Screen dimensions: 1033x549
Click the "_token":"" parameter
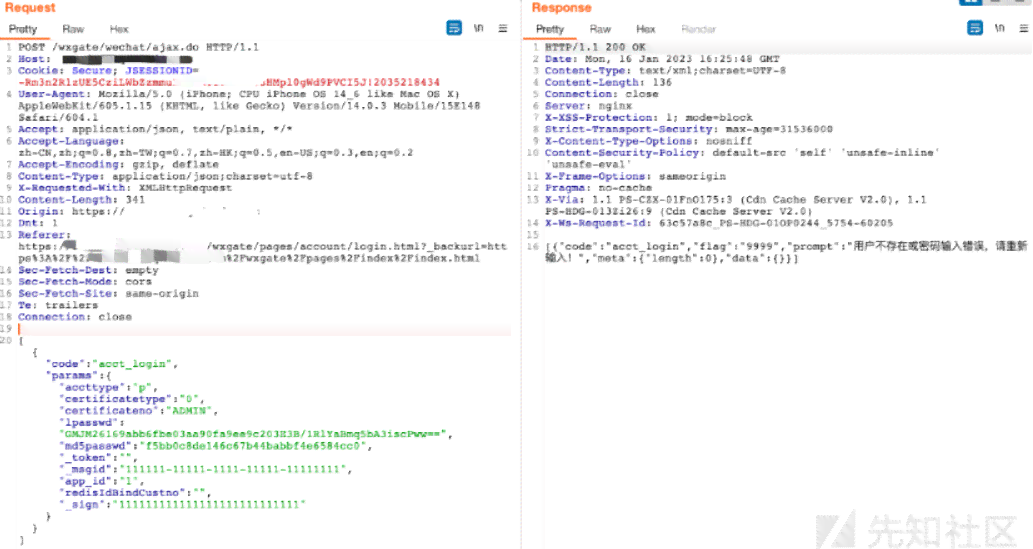99,458
